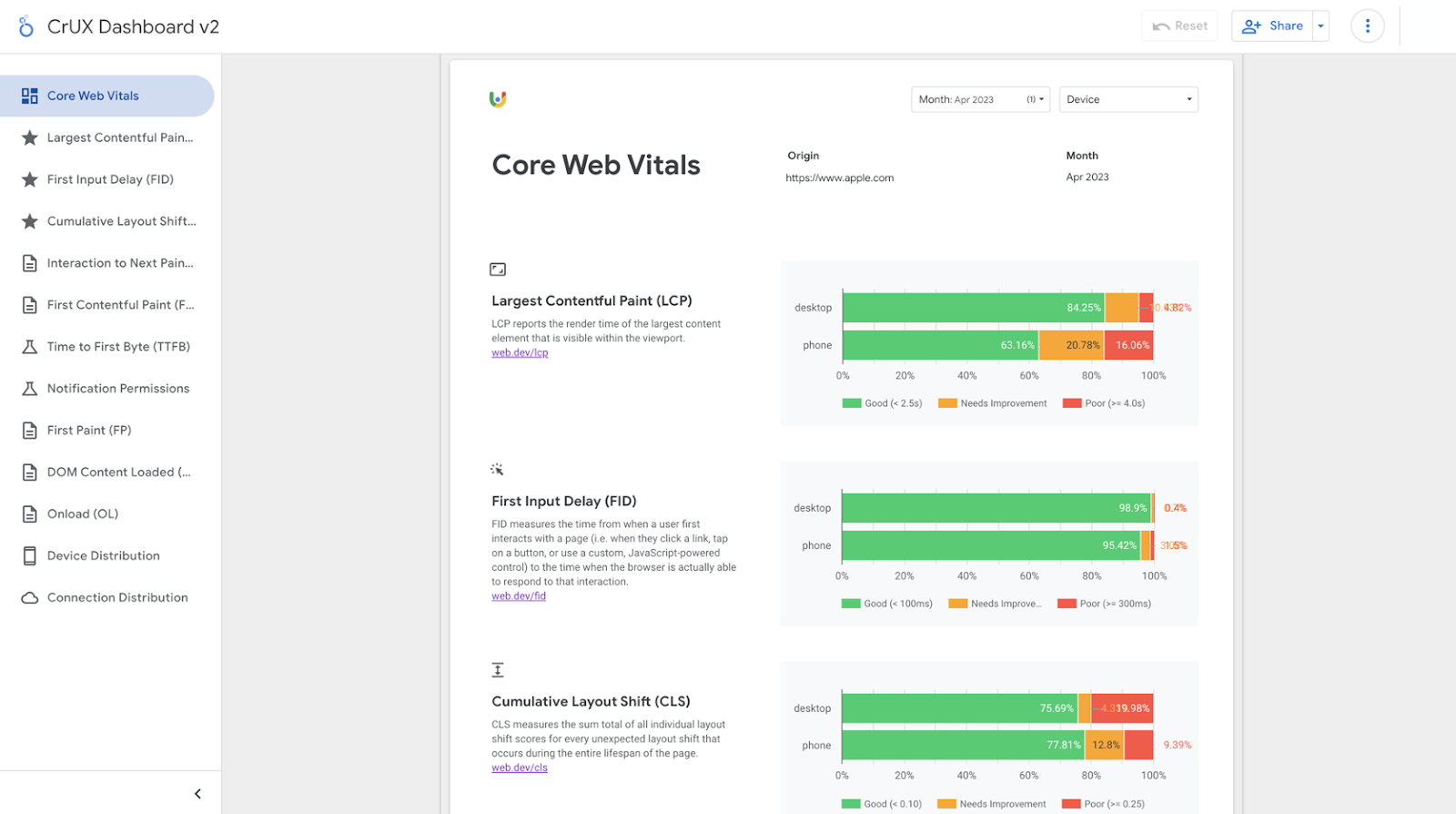Click CLS legend Poor (>= 0.25) entry
This screenshot has width=1456, height=814.
point(1104,804)
